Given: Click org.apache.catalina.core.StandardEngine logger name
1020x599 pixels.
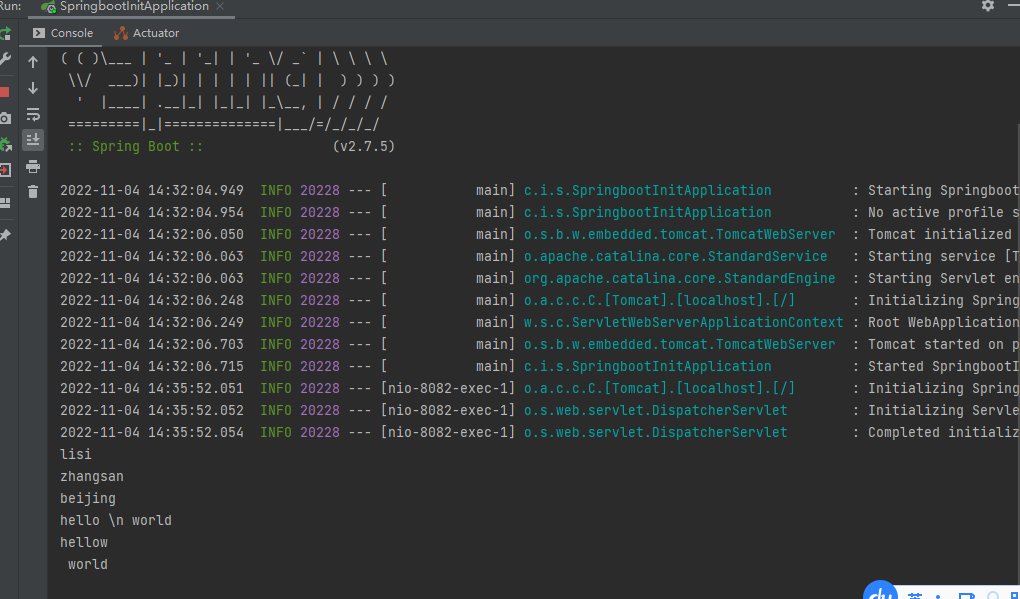Looking at the screenshot, I should click(680, 278).
